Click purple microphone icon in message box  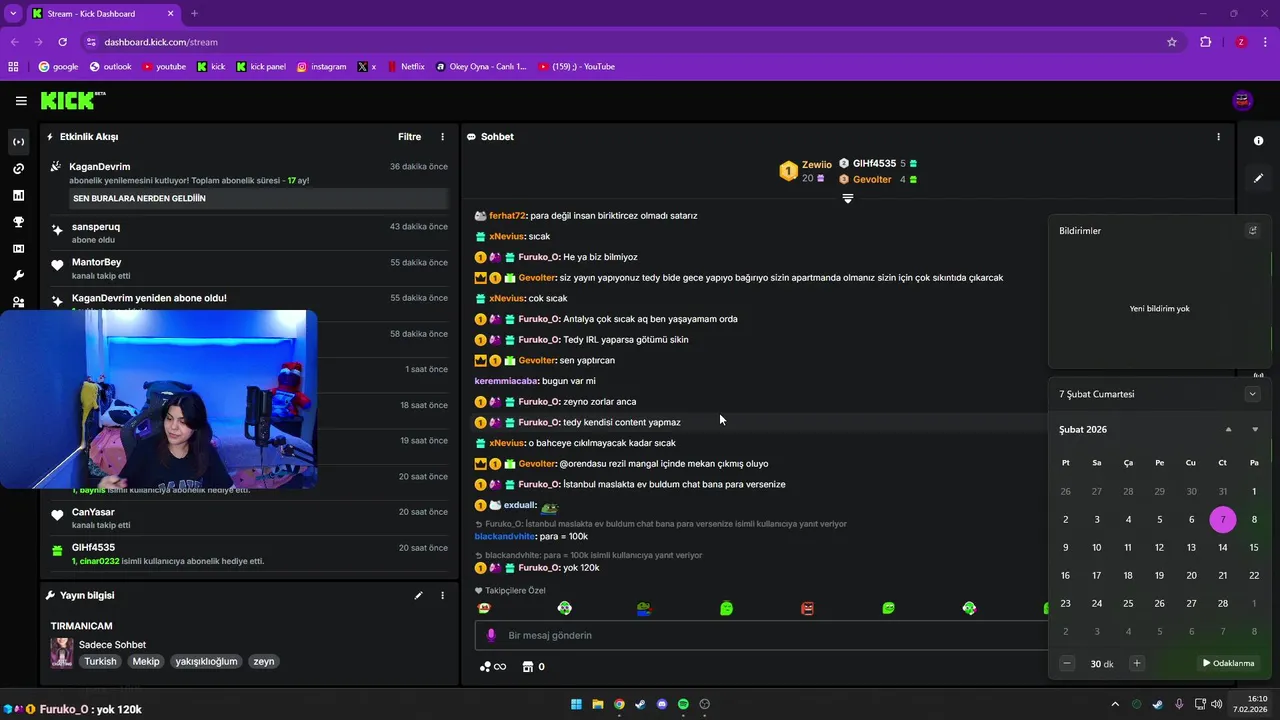(491, 635)
